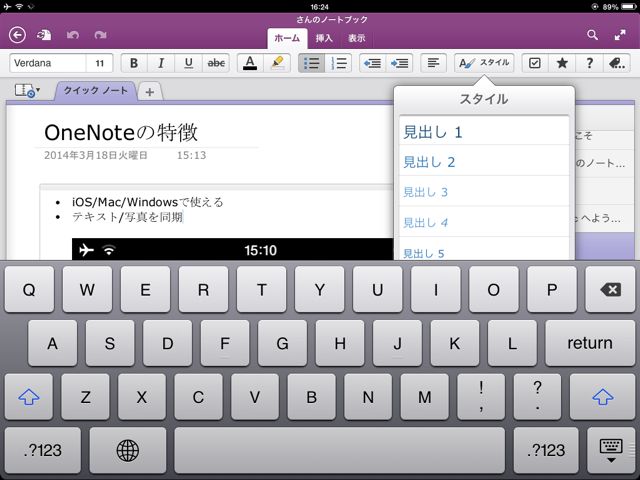Image resolution: width=640 pixels, height=480 pixels.
Task: Redo the last action
Action: tap(100, 35)
